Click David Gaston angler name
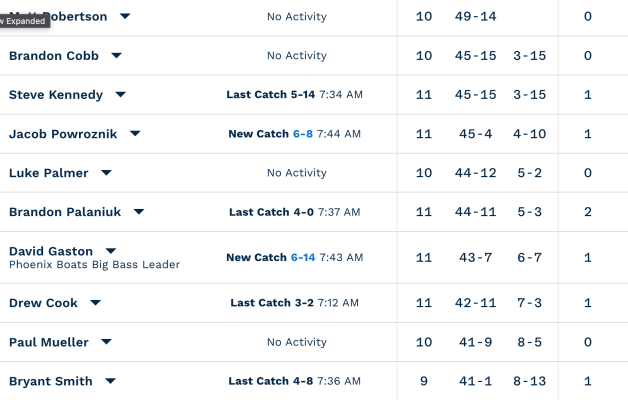 click(51, 251)
